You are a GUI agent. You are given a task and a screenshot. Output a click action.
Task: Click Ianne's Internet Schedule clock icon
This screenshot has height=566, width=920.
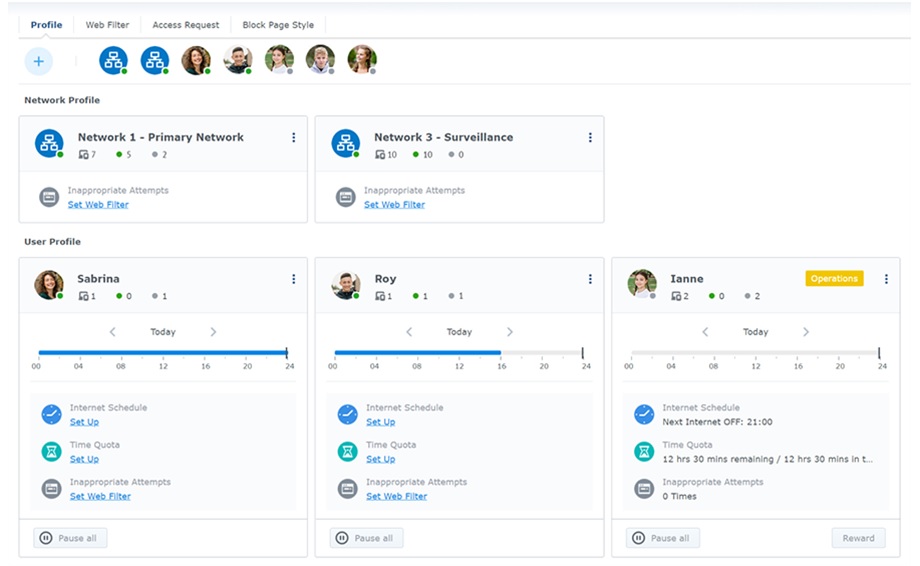tap(644, 415)
